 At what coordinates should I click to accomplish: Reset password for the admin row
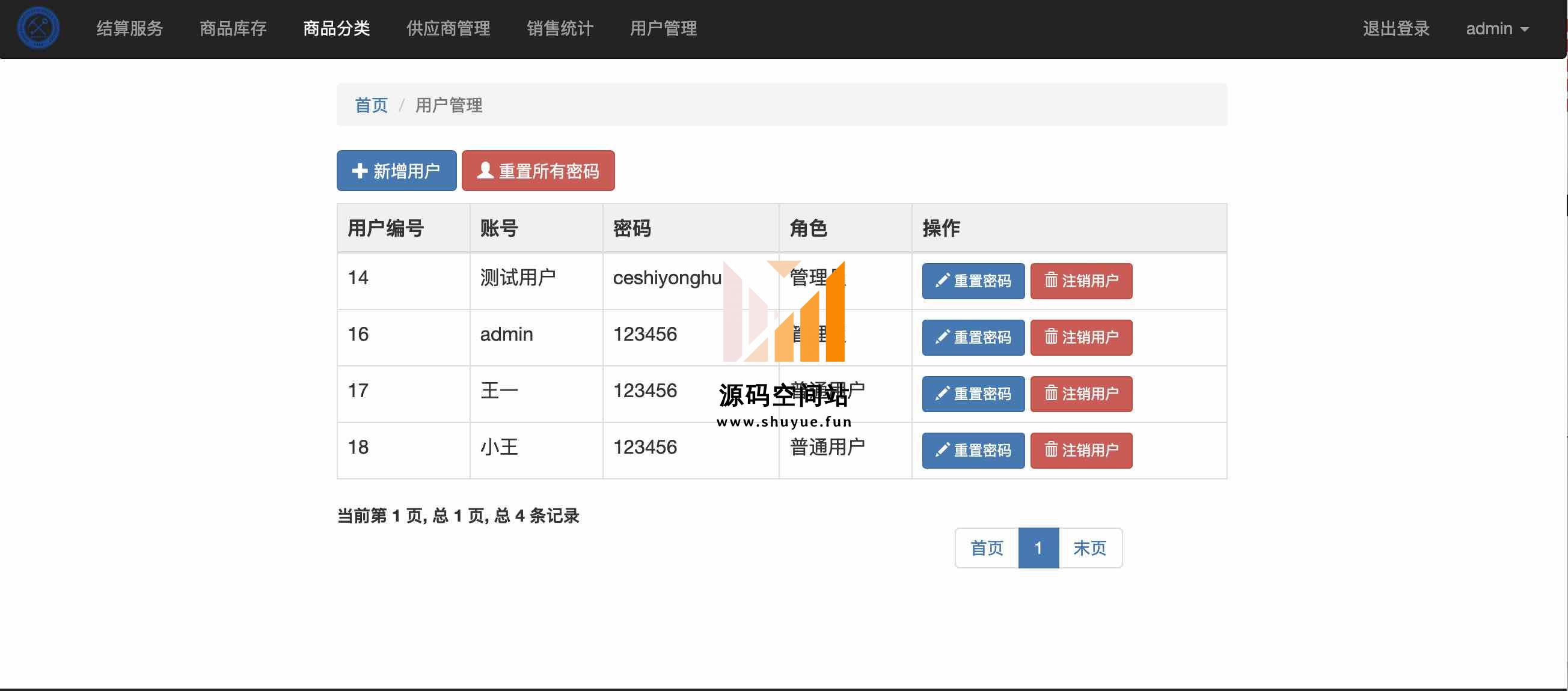click(x=973, y=338)
